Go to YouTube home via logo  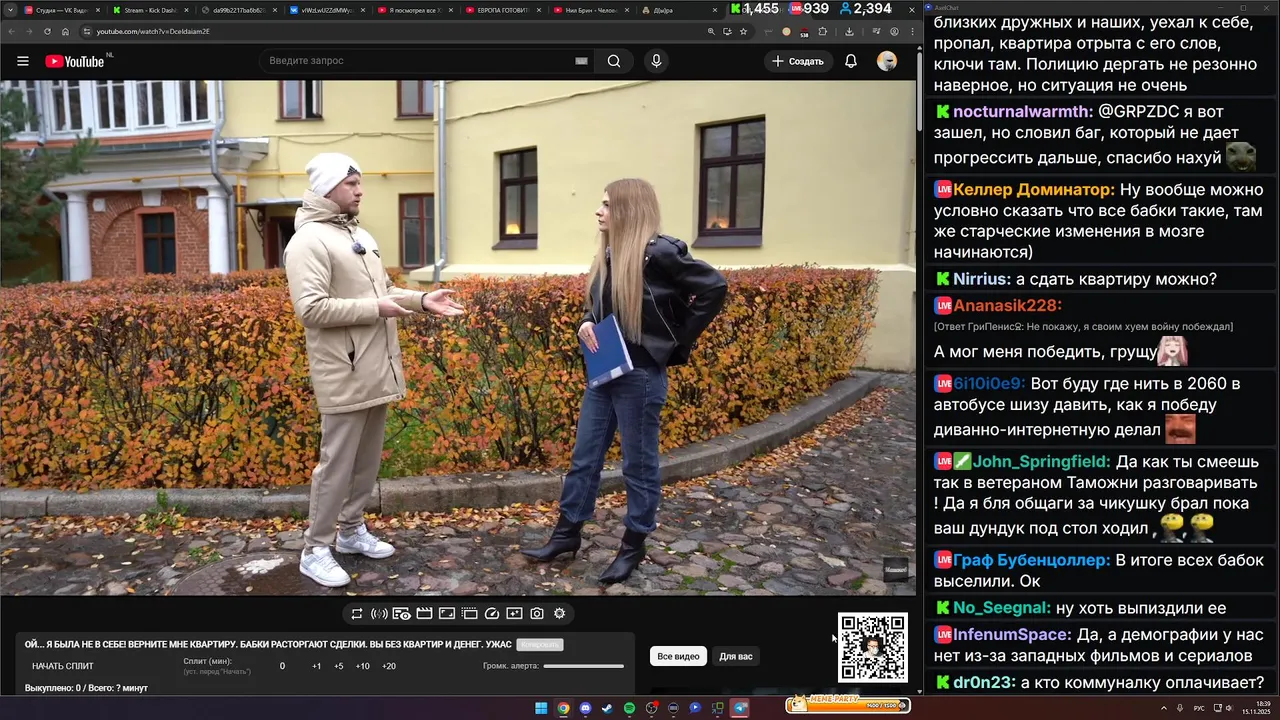click(x=75, y=61)
